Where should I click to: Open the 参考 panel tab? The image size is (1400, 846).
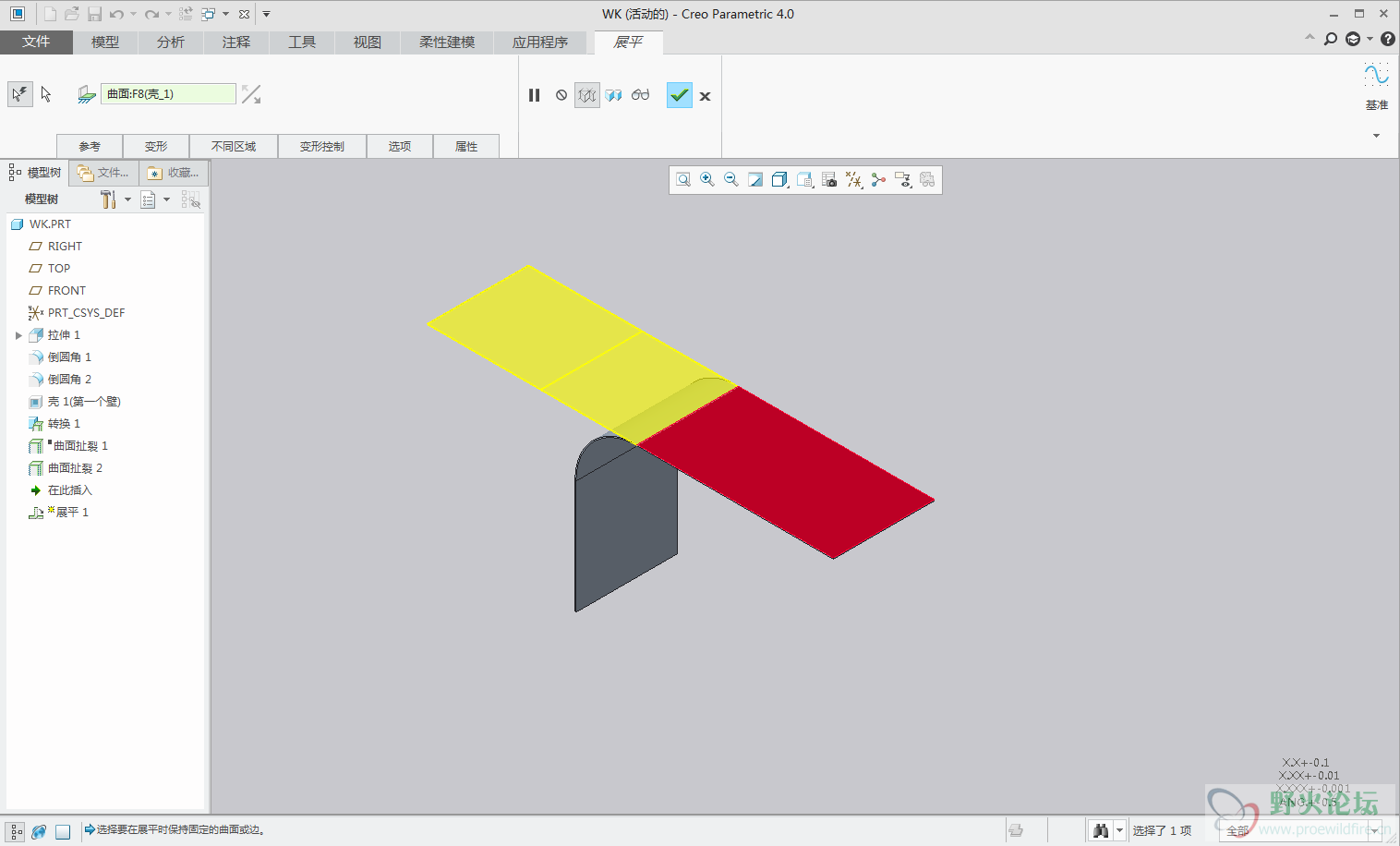[90, 146]
